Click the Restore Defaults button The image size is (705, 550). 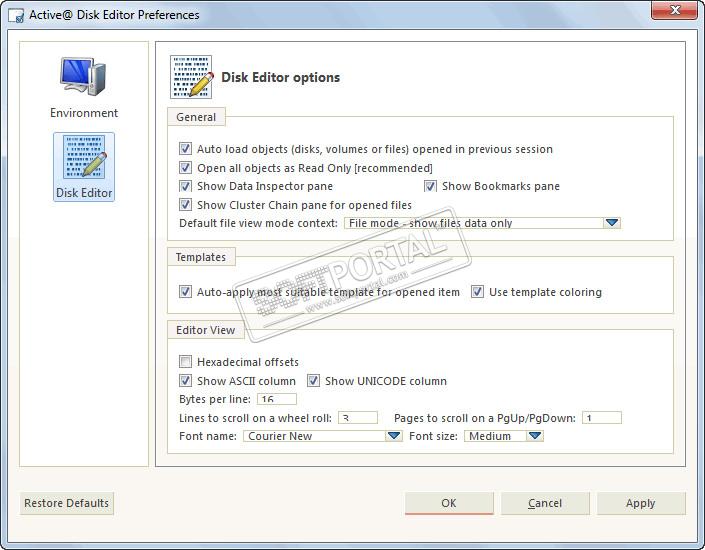[x=67, y=503]
